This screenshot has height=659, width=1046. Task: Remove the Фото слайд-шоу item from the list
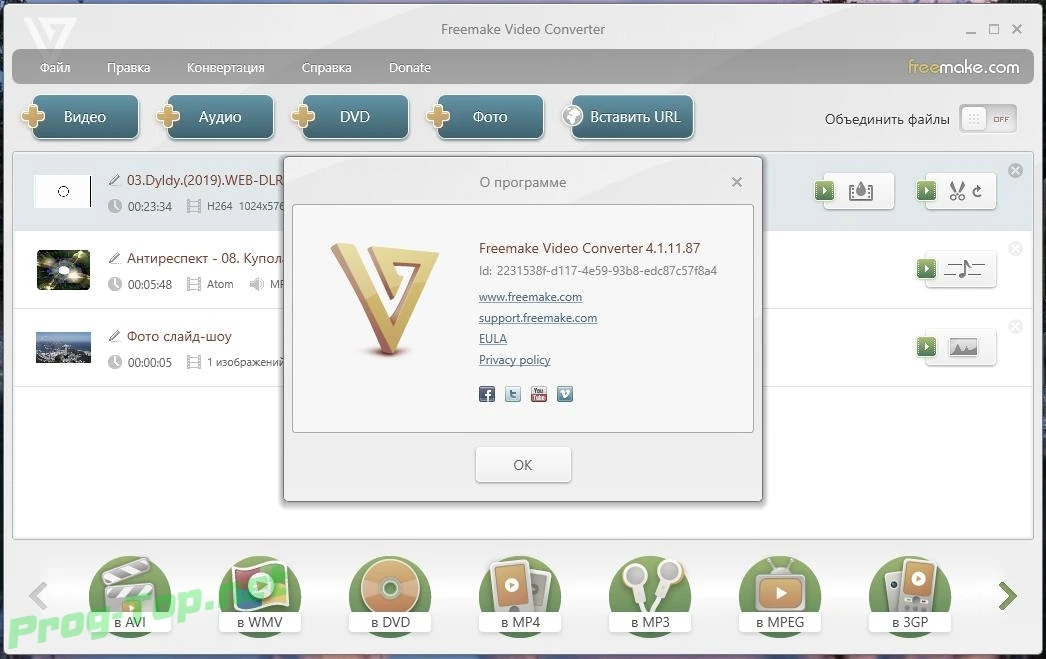point(1015,326)
